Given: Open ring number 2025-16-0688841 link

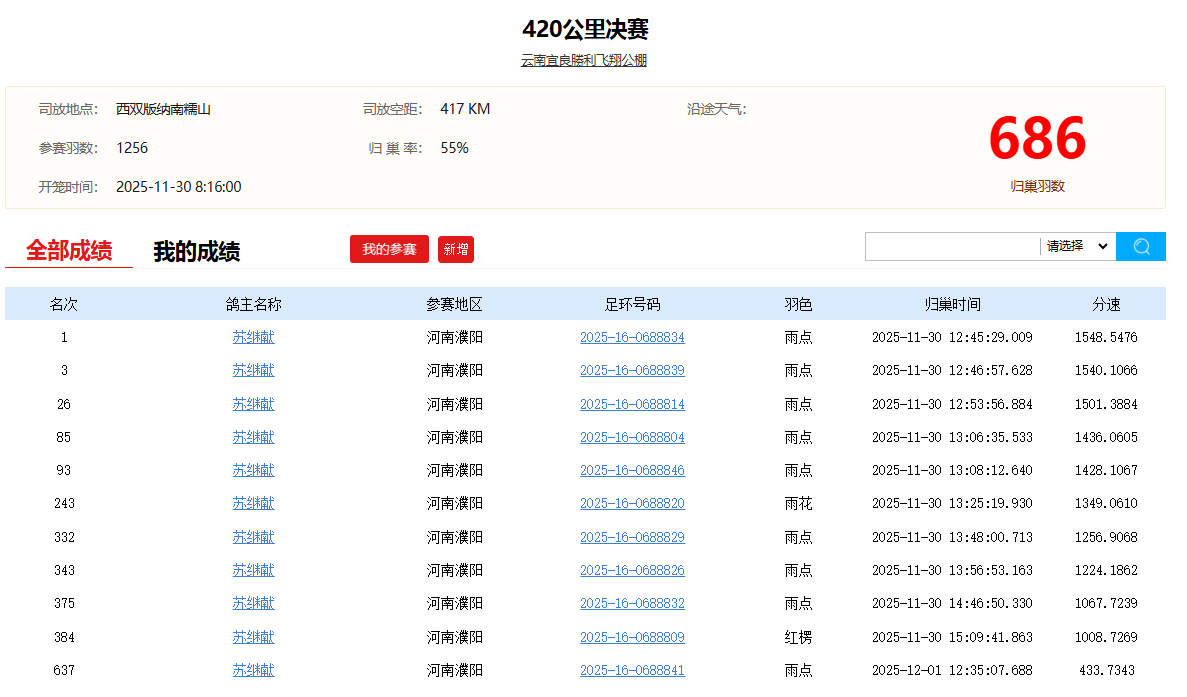Looking at the screenshot, I should tap(632, 671).
